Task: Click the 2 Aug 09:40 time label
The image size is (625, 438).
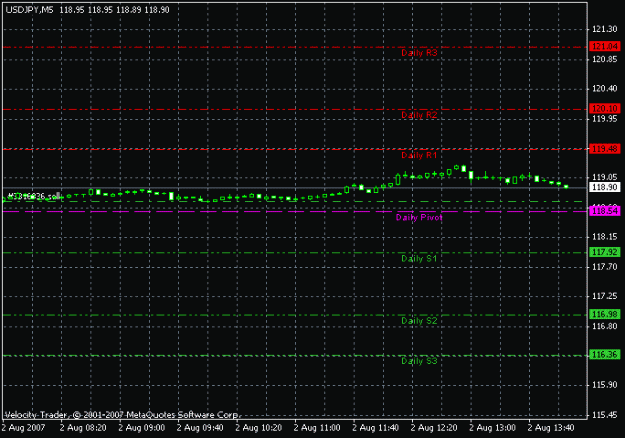Action: tap(200, 428)
